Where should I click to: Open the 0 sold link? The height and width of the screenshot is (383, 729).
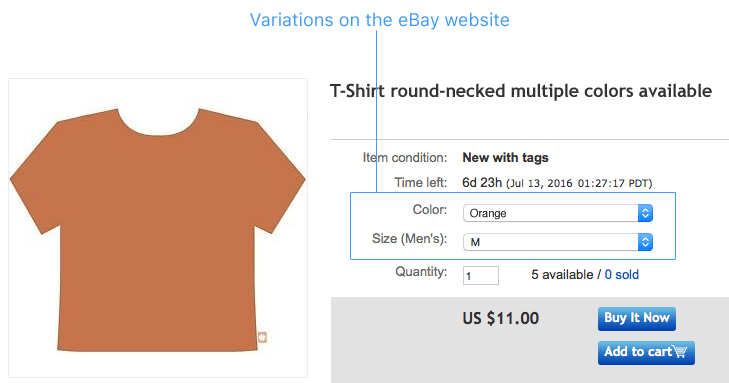[622, 275]
